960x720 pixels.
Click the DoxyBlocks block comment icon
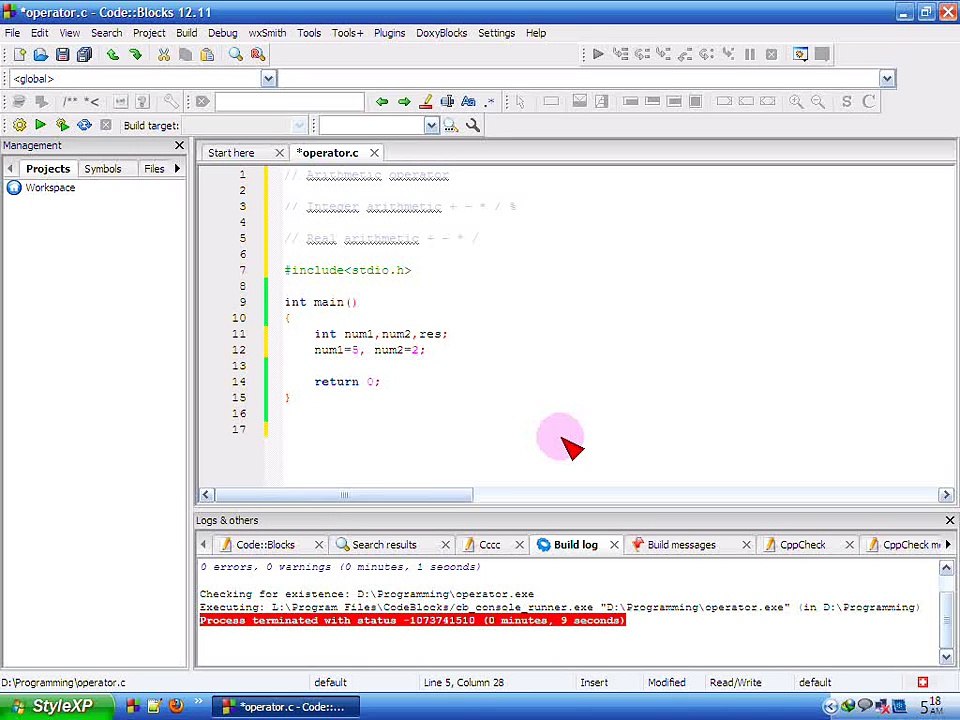tap(70, 102)
